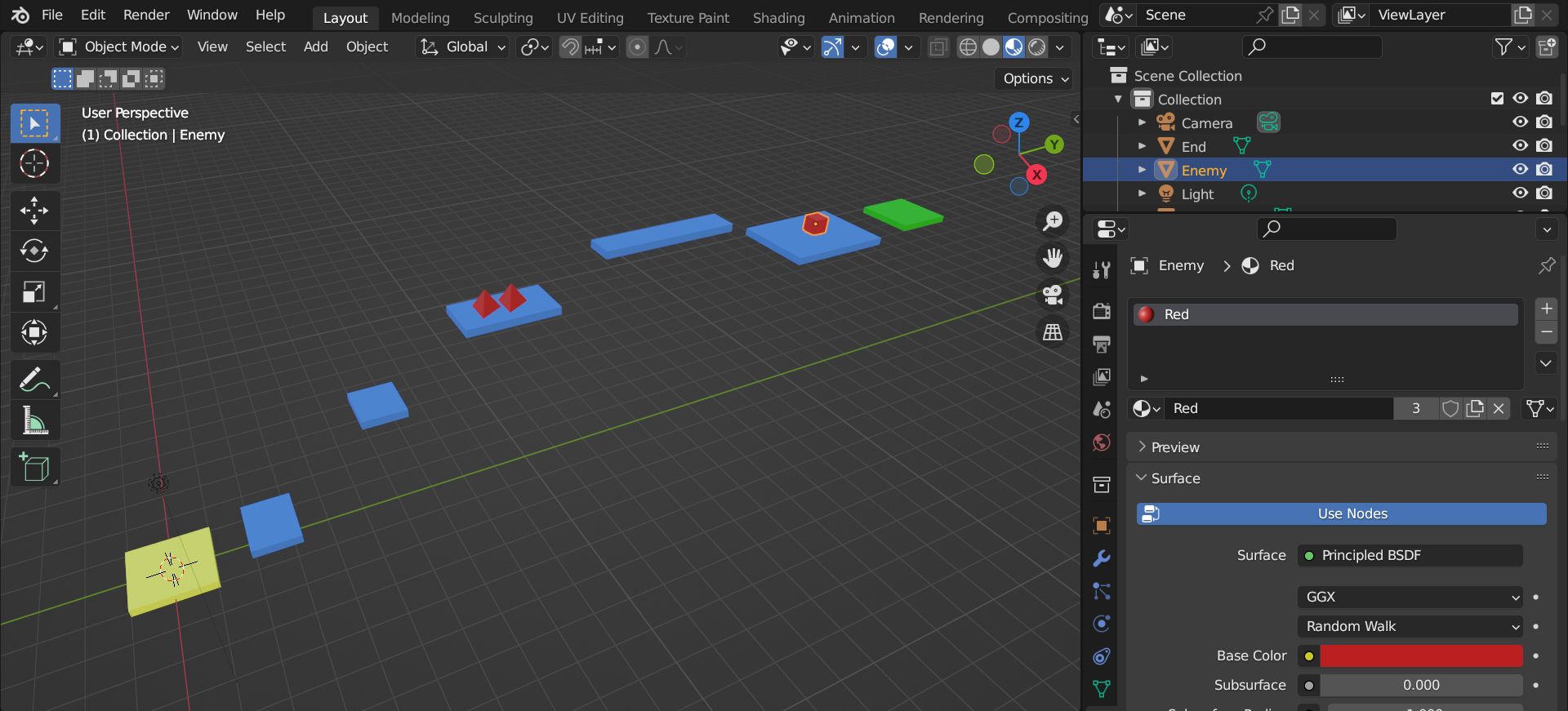Viewport: 1568px width, 711px height.
Task: Select the Rotate tool
Action: [34, 251]
